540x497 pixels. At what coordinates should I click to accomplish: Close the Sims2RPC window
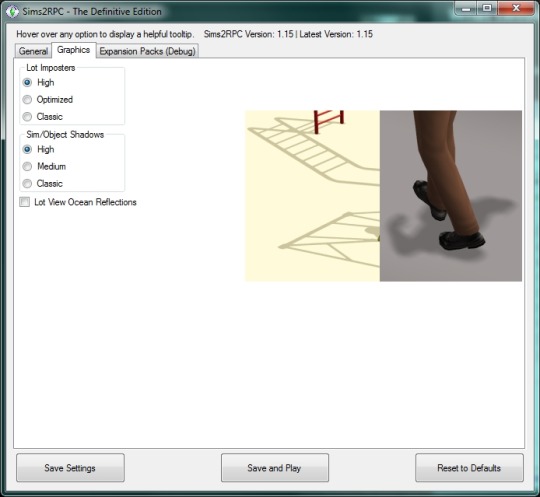pos(516,8)
